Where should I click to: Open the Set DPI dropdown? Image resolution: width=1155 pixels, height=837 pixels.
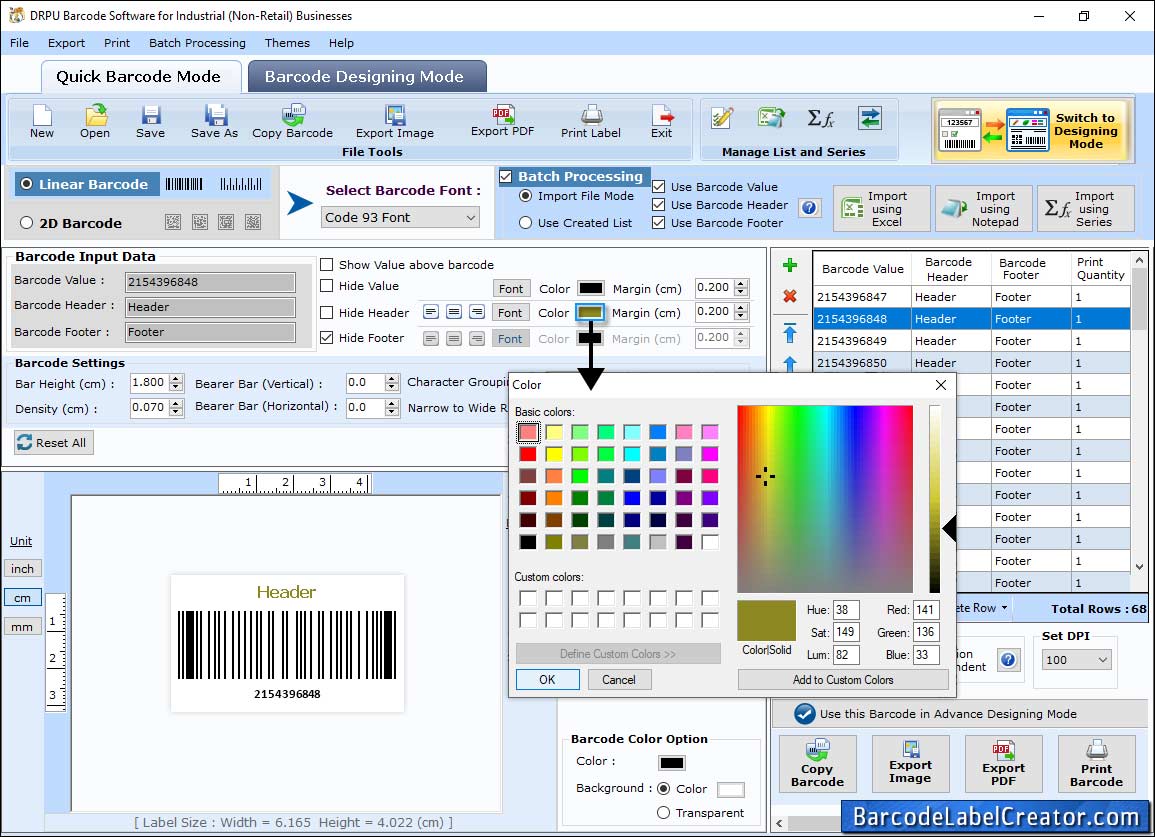pos(1076,659)
